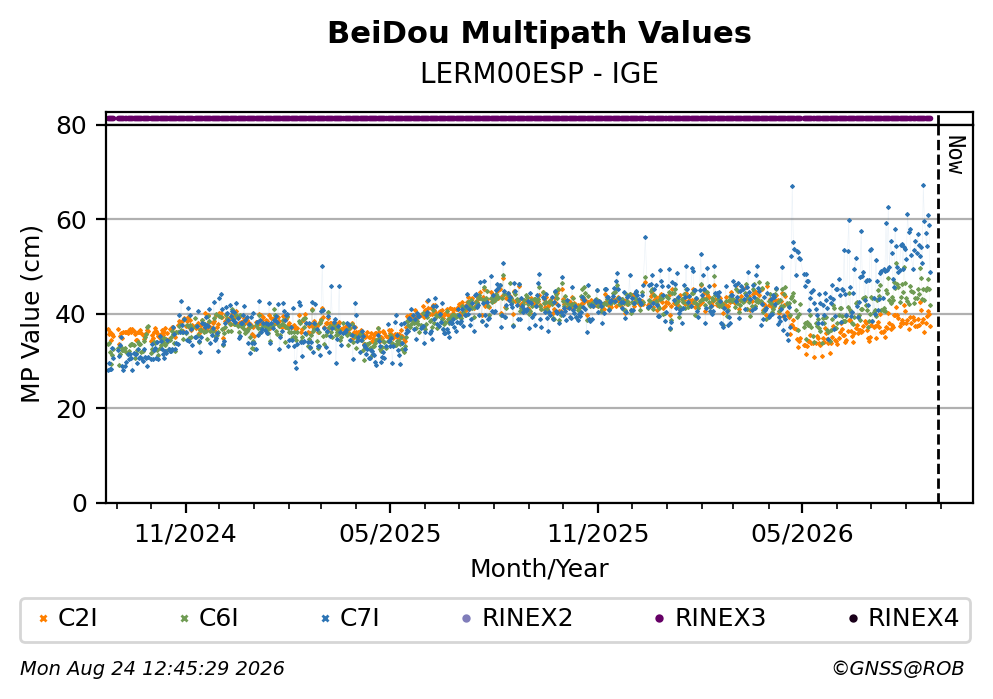Click the Month/Year axis label
Viewport: 993px width, 699px height.
539,569
